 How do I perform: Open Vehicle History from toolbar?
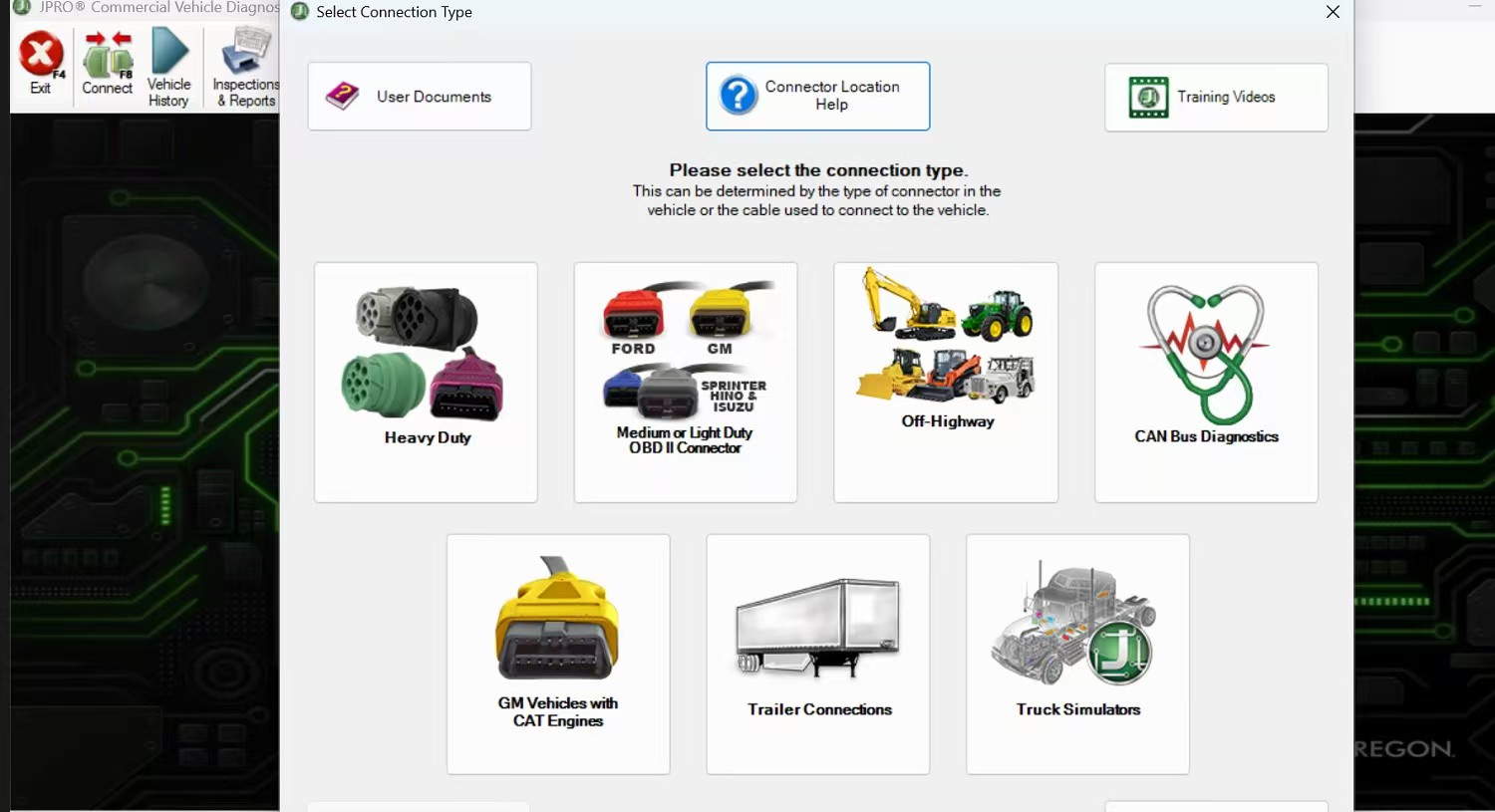168,66
